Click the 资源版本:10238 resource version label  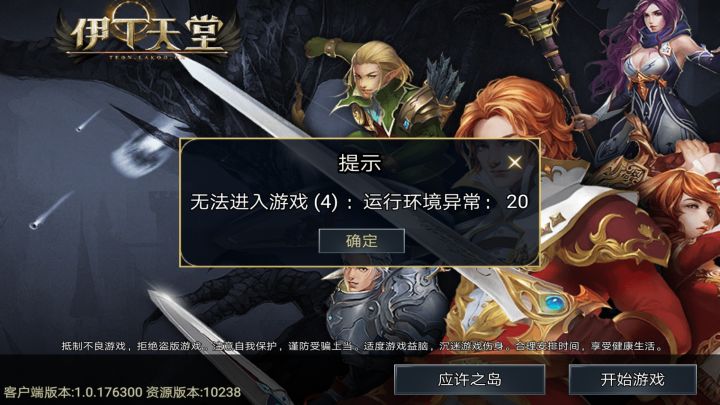pos(193,392)
